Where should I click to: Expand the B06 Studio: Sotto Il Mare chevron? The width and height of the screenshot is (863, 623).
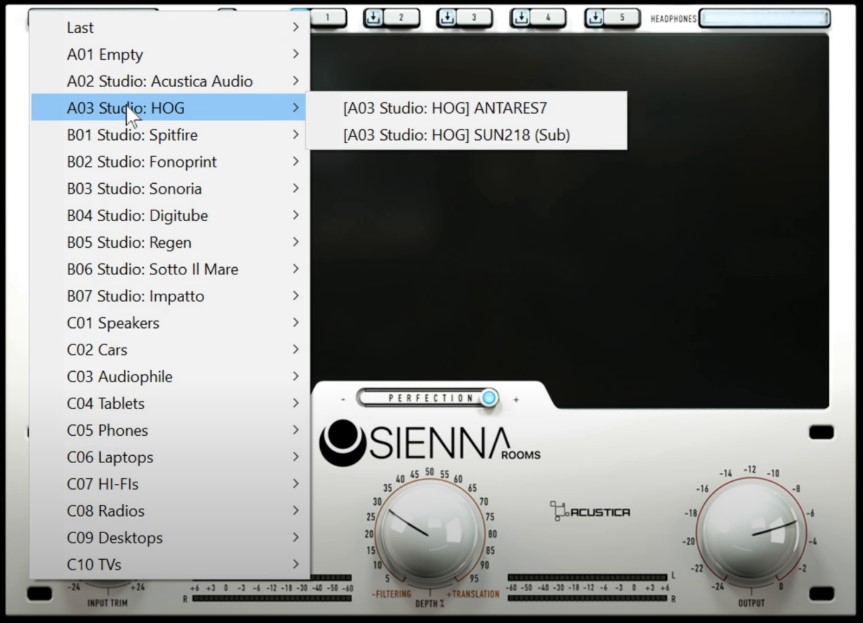tap(296, 269)
